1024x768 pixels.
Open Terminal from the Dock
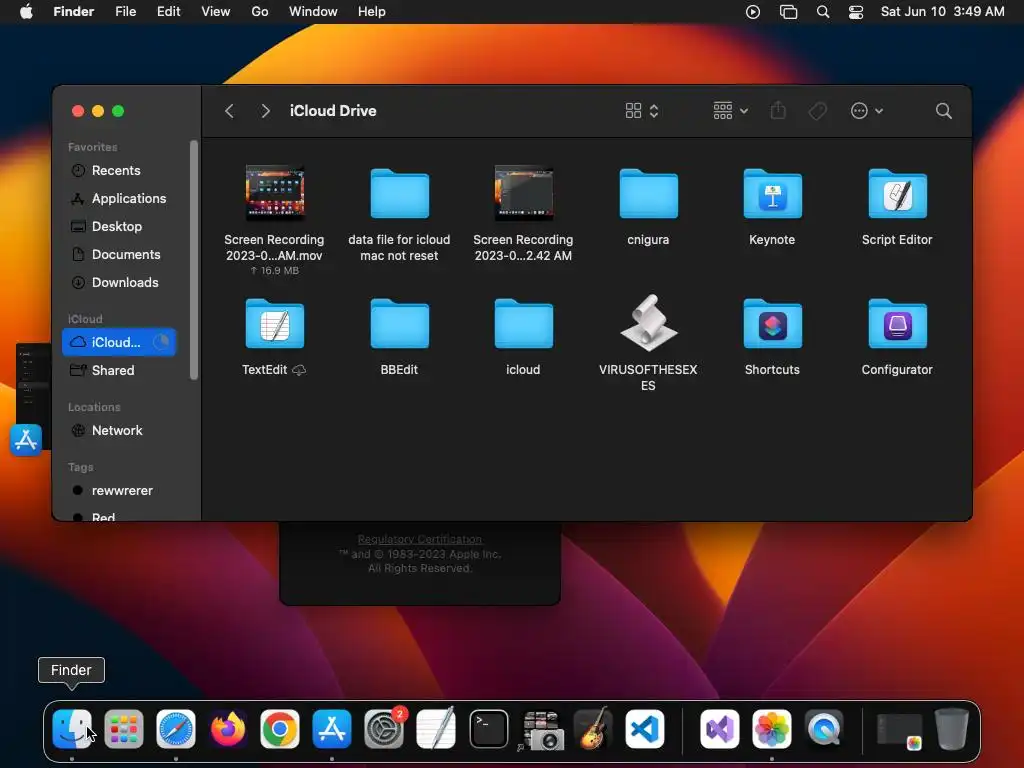[488, 729]
